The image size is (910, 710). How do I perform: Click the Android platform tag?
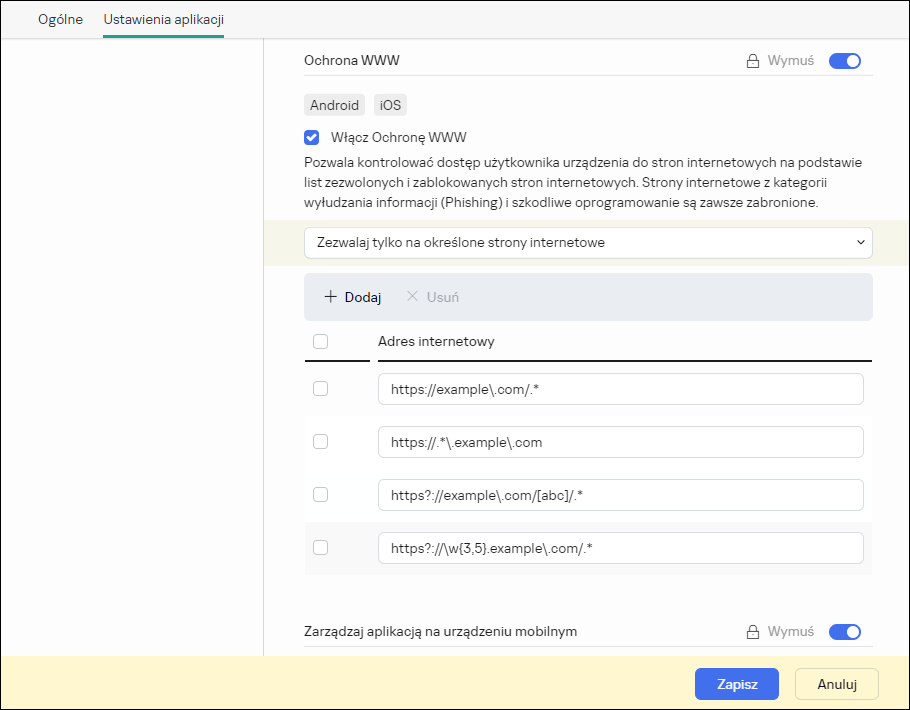pos(334,105)
